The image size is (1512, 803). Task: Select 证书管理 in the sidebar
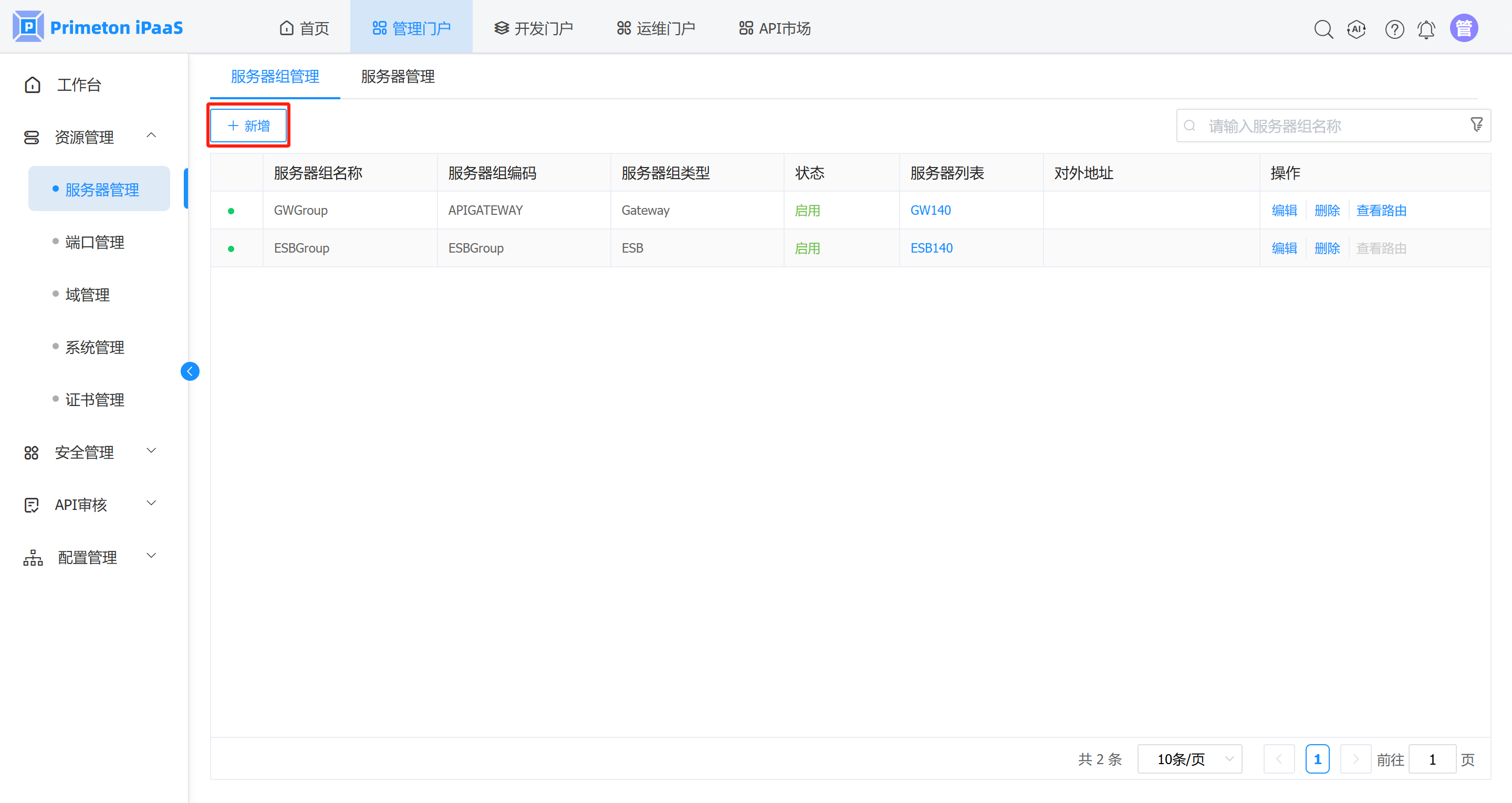coord(95,400)
